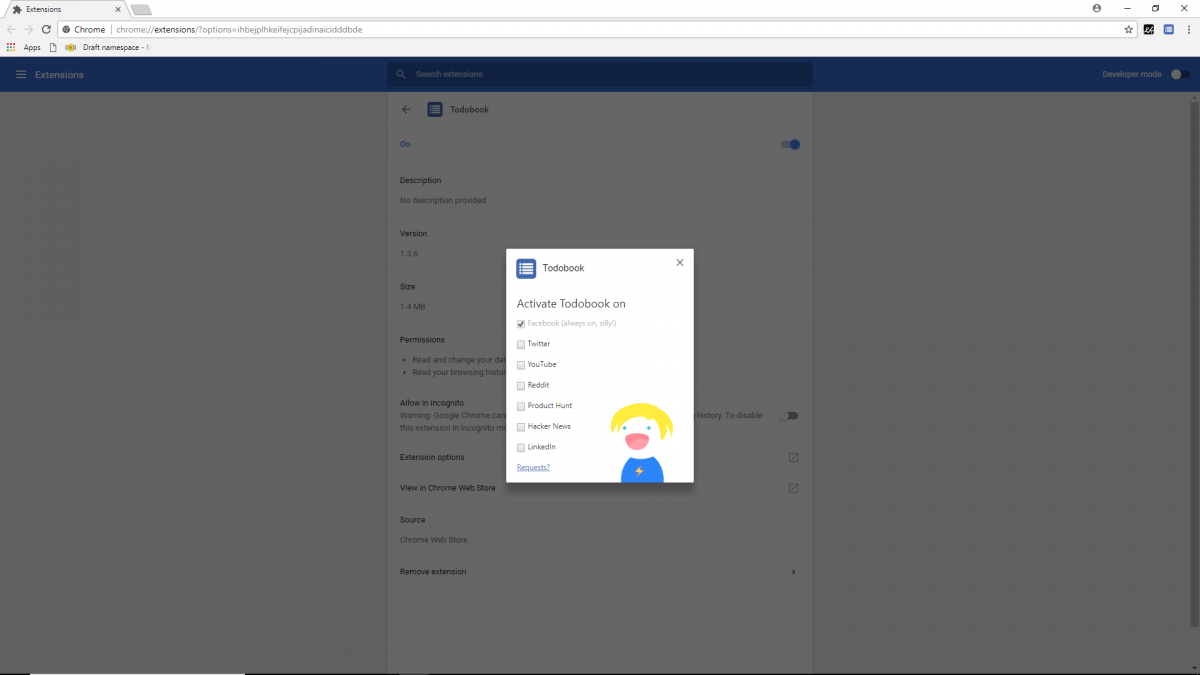Open the Todobook toolbar extension icon
The image size is (1200, 675).
1168,29
